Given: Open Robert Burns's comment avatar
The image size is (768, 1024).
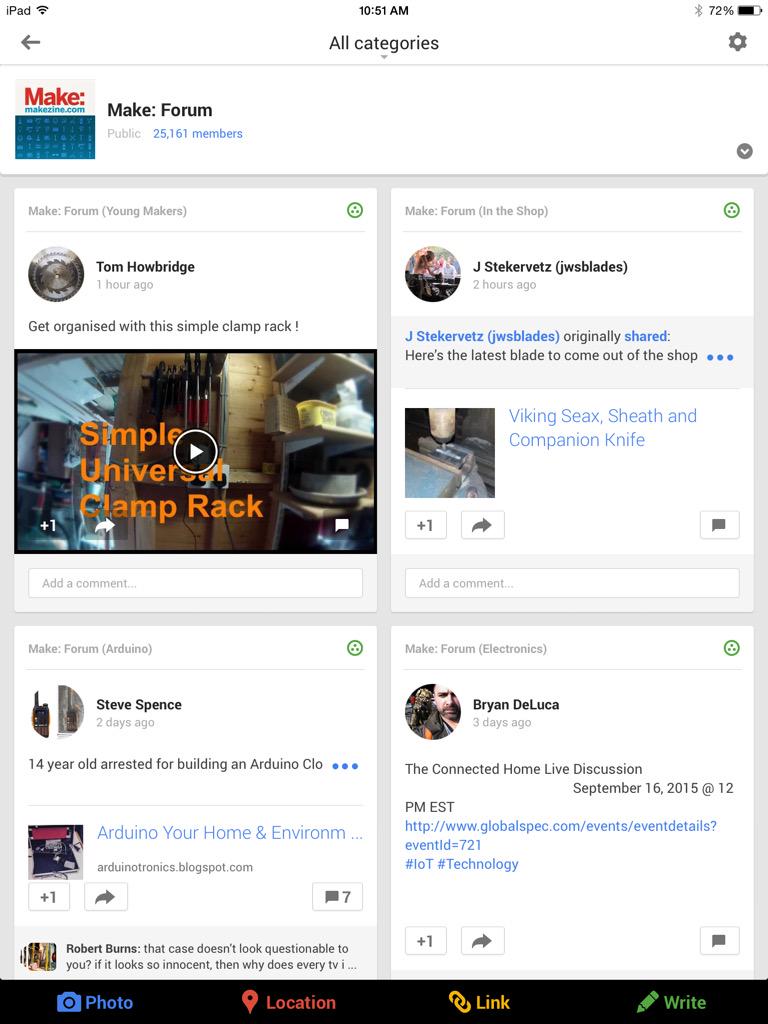Looking at the screenshot, I should (39, 957).
